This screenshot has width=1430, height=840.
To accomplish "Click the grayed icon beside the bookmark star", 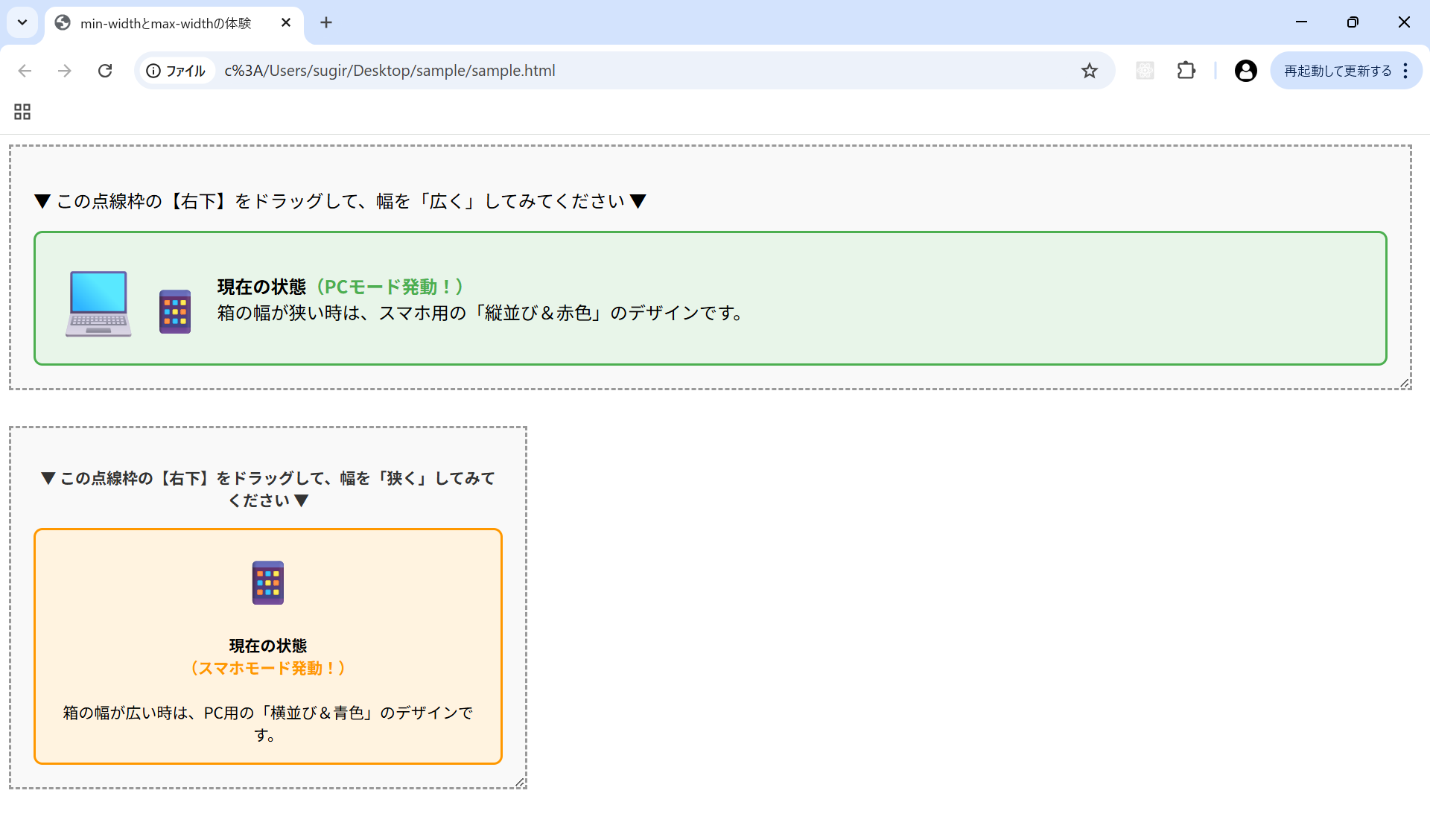I will (x=1145, y=71).
